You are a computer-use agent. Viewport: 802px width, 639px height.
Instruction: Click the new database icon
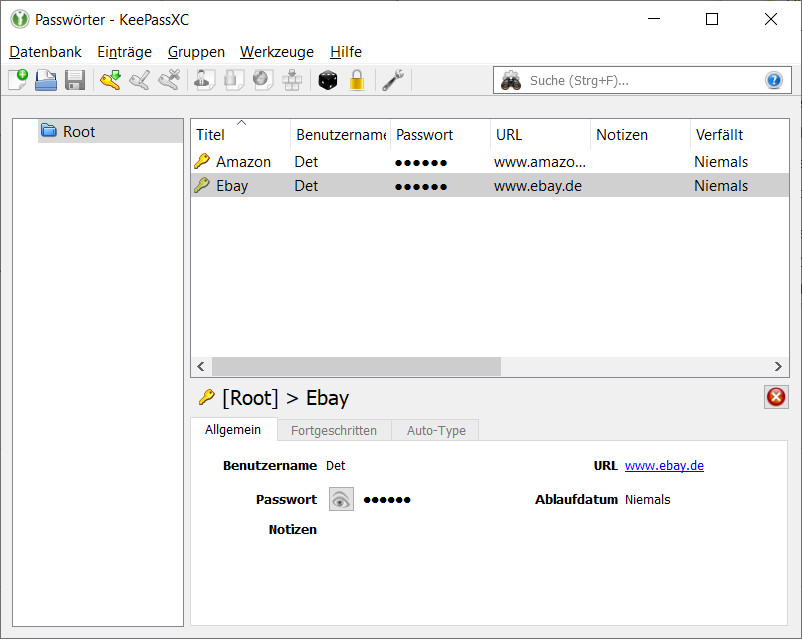coord(18,81)
